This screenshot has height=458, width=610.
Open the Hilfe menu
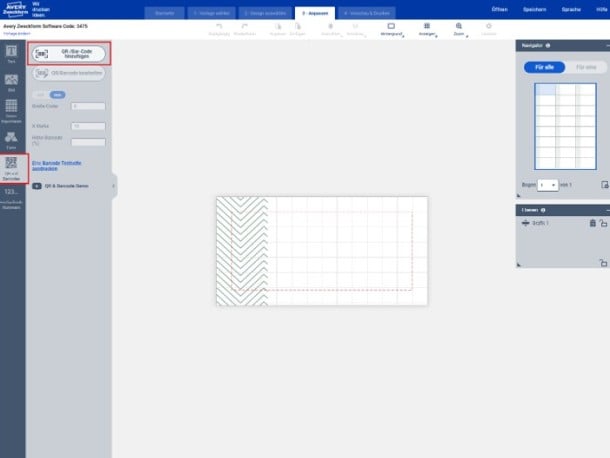click(602, 9)
